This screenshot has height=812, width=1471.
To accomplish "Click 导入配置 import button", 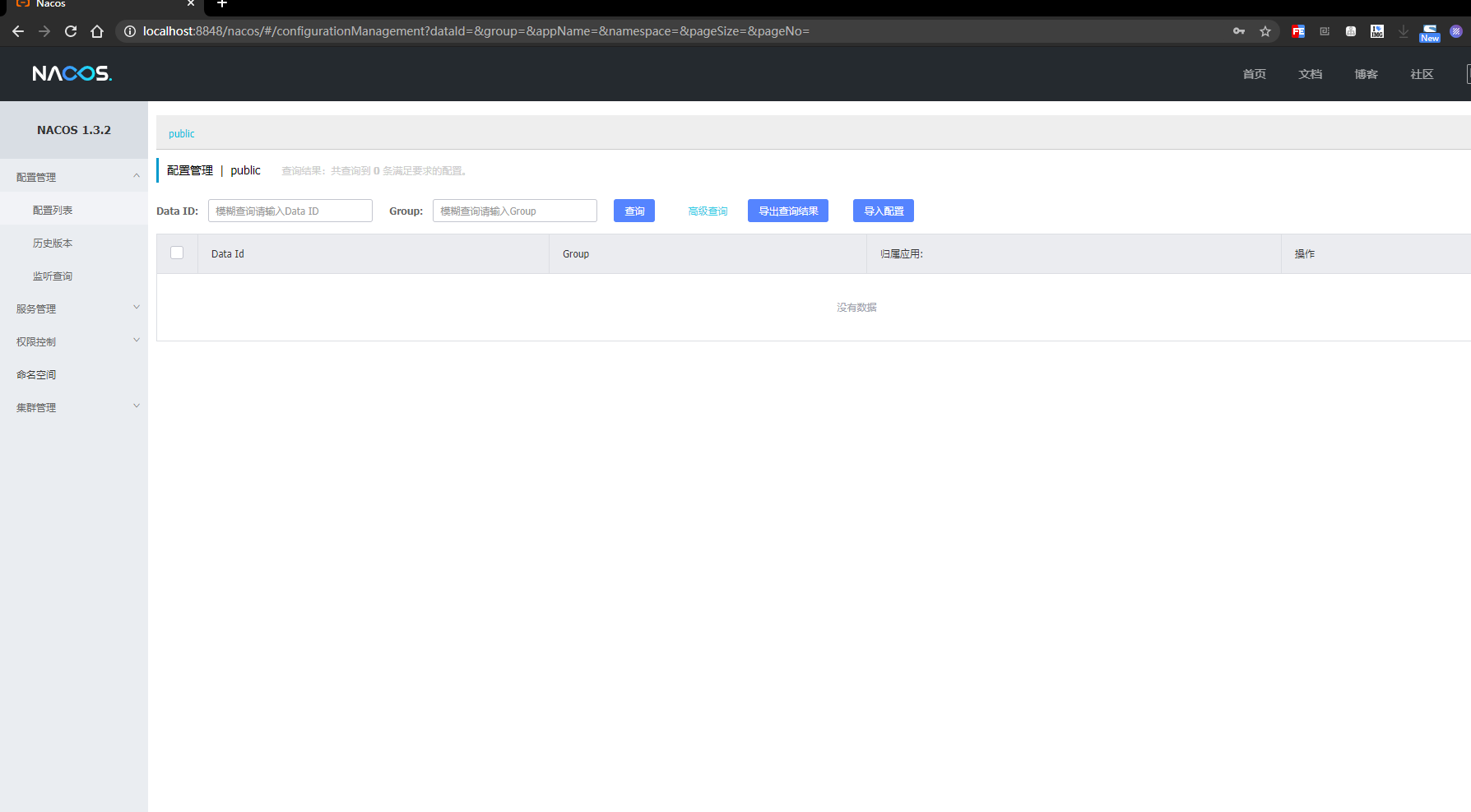I will pyautogui.click(x=884, y=211).
